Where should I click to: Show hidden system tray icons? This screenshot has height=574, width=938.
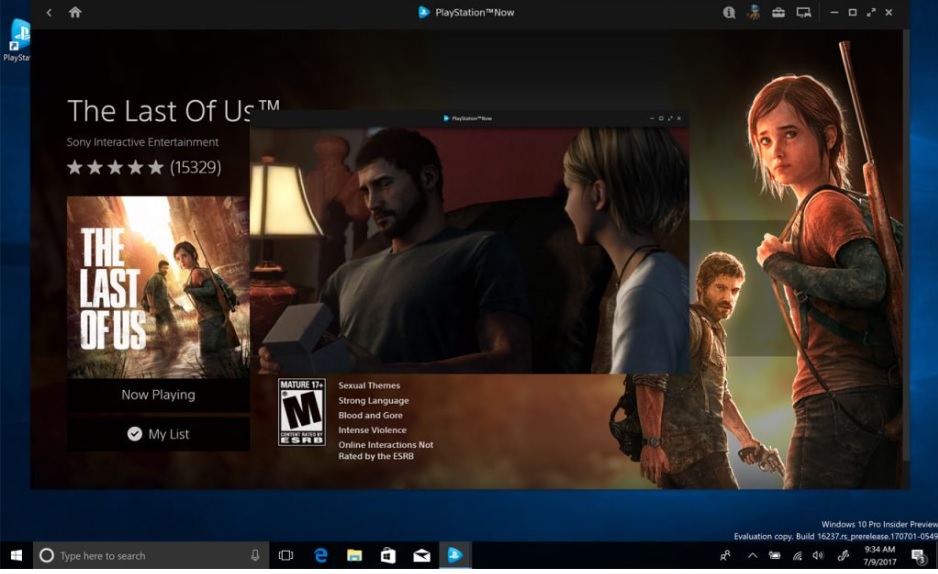click(752, 555)
